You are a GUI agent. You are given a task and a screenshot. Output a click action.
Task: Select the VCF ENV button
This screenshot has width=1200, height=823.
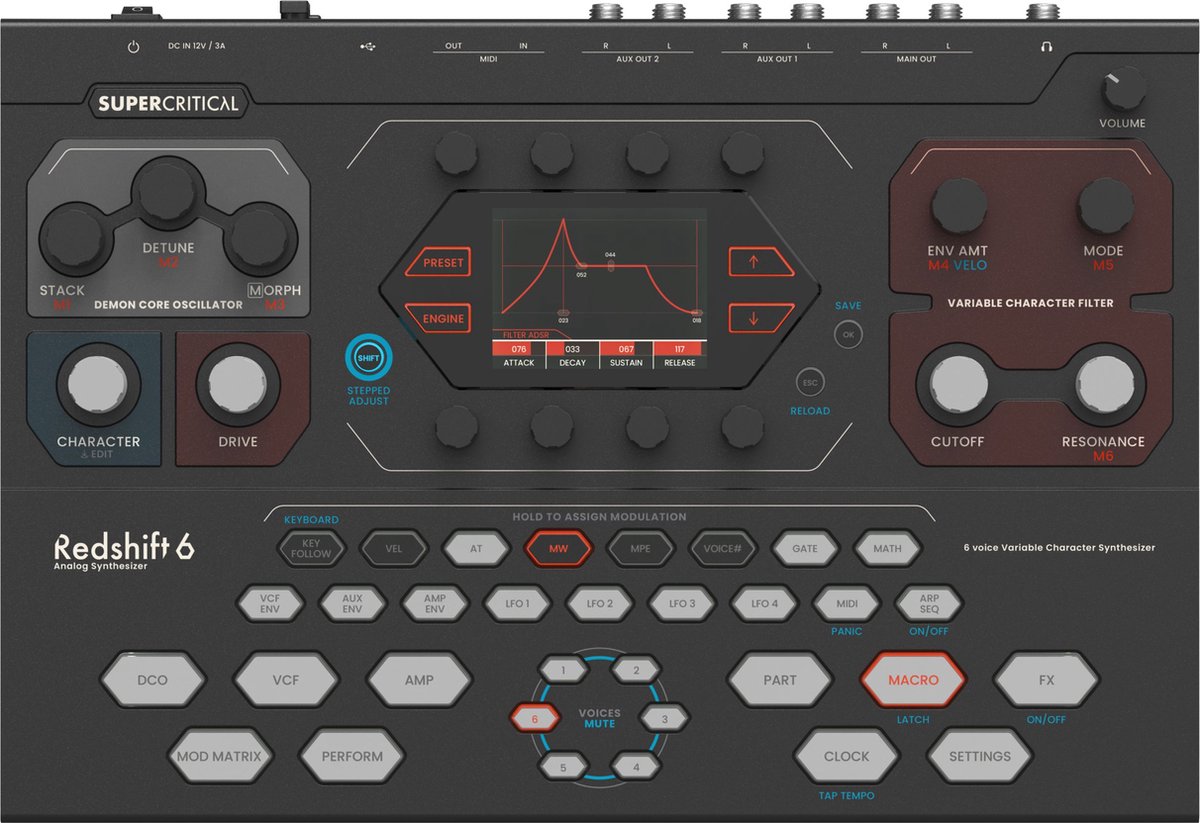tap(270, 604)
